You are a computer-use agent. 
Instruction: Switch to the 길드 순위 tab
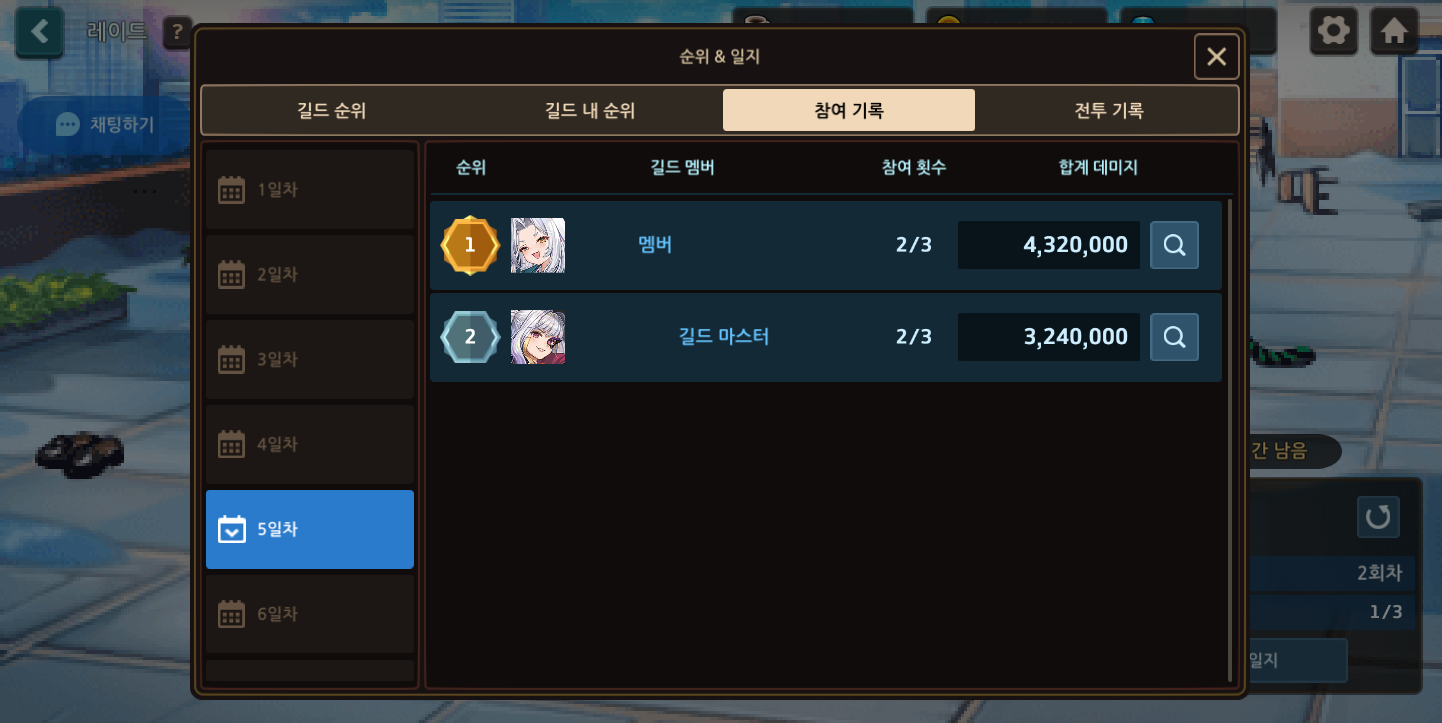[332, 110]
